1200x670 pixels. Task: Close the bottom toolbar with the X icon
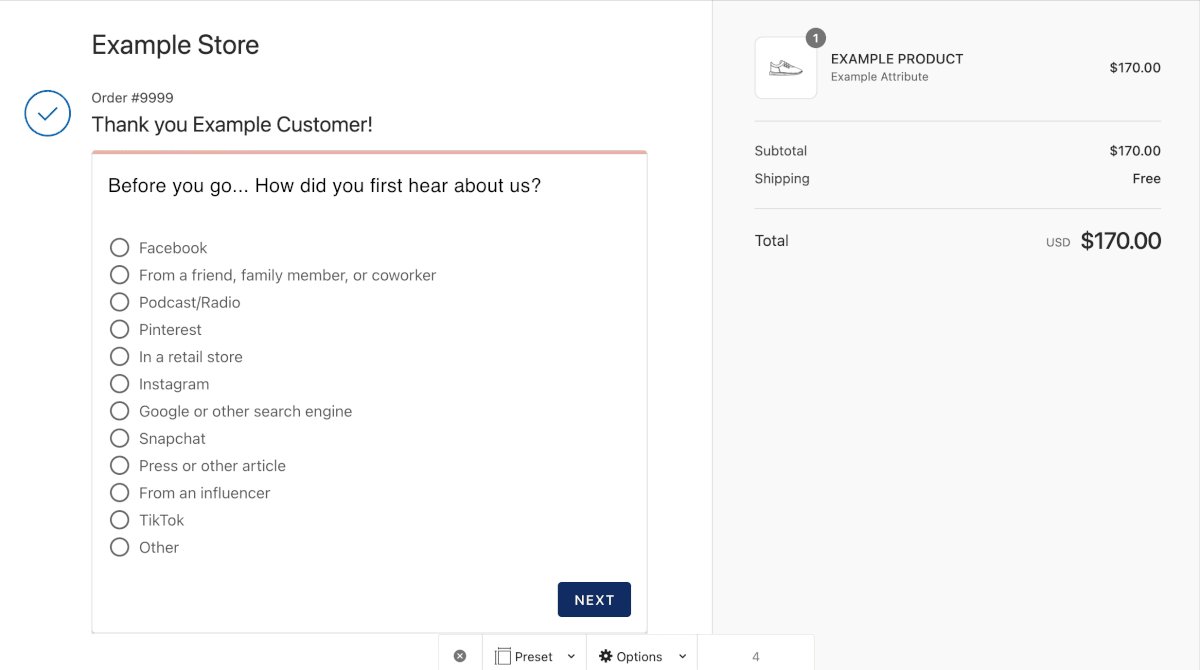[460, 656]
